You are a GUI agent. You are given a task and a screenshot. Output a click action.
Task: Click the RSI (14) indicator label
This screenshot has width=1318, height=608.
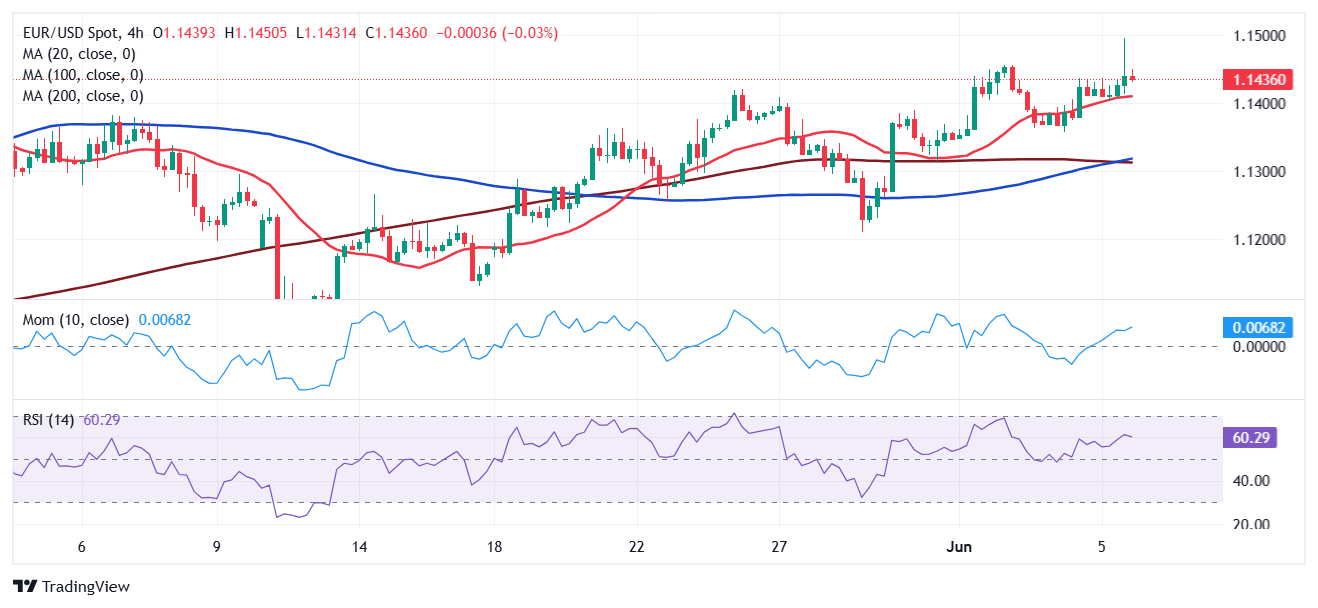[49, 420]
